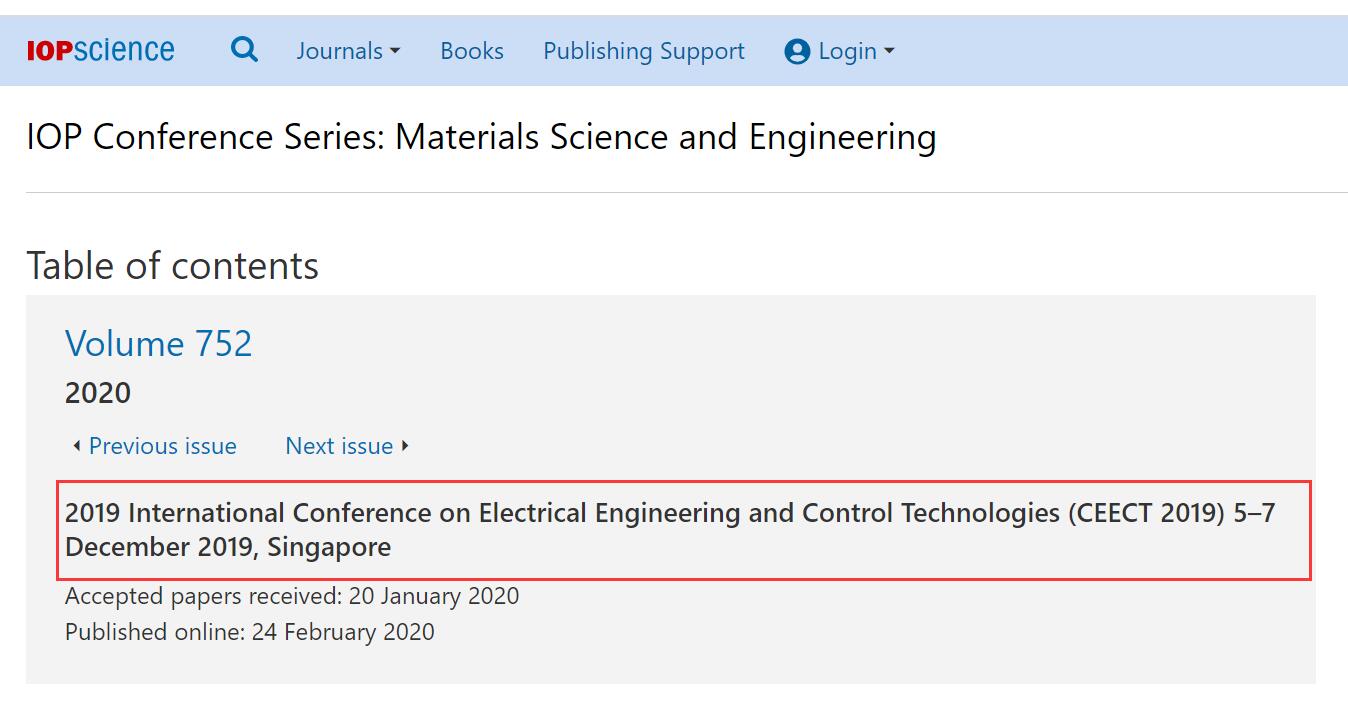Screen dimensions: 1348x714
Task: Go to Next issue
Action: [339, 446]
